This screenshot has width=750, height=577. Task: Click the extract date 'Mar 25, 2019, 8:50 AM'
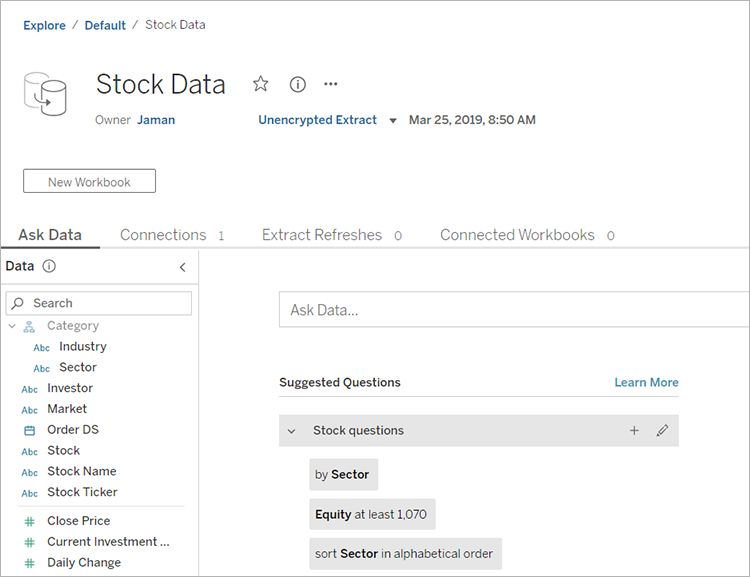pos(472,120)
